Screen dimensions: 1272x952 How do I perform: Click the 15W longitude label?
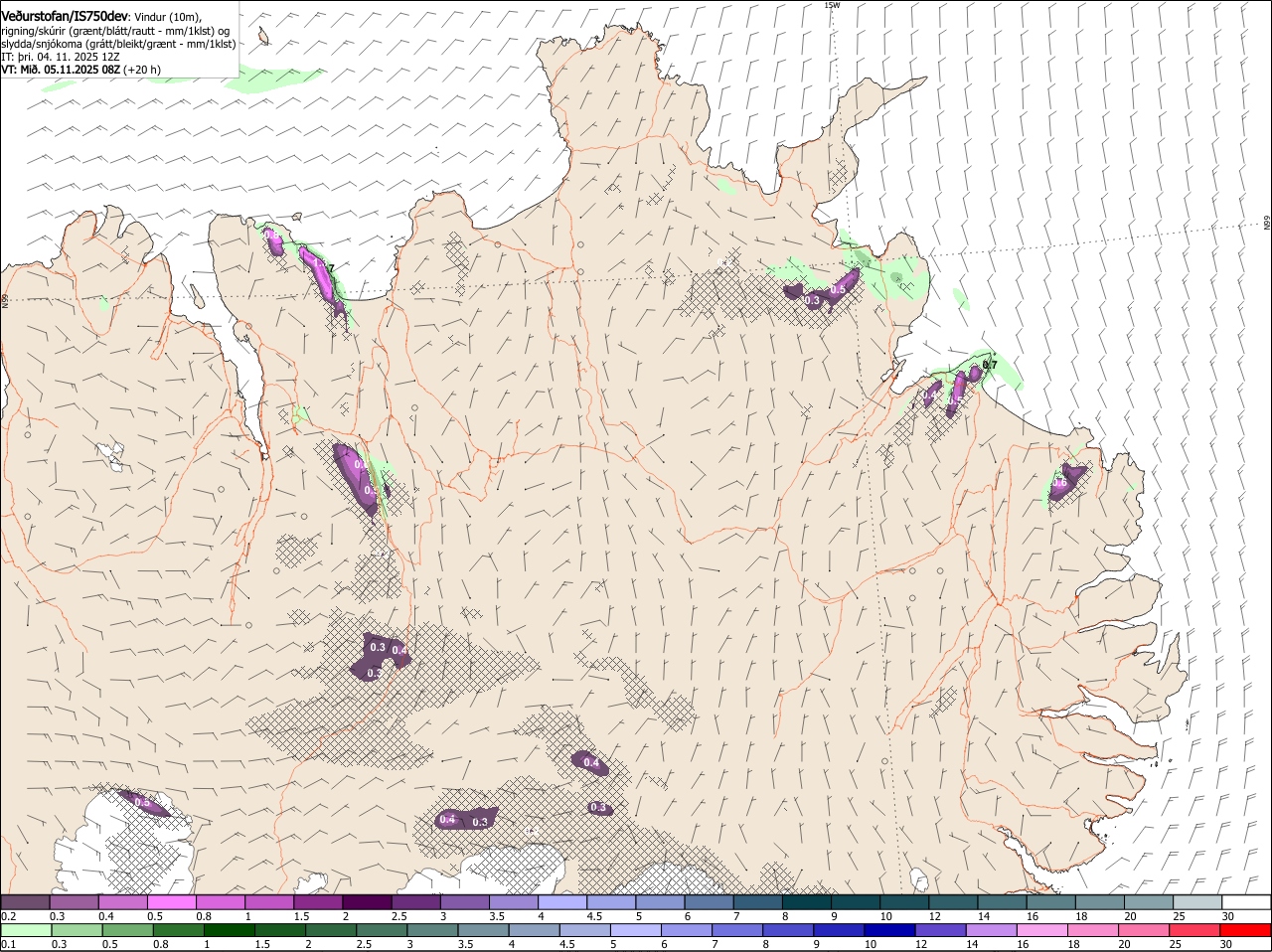[x=832, y=5]
